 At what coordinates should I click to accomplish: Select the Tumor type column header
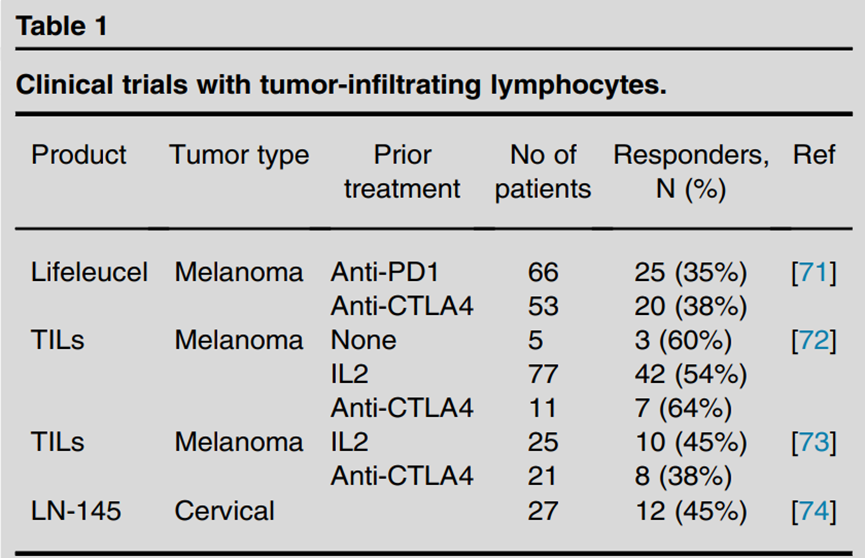tap(239, 155)
